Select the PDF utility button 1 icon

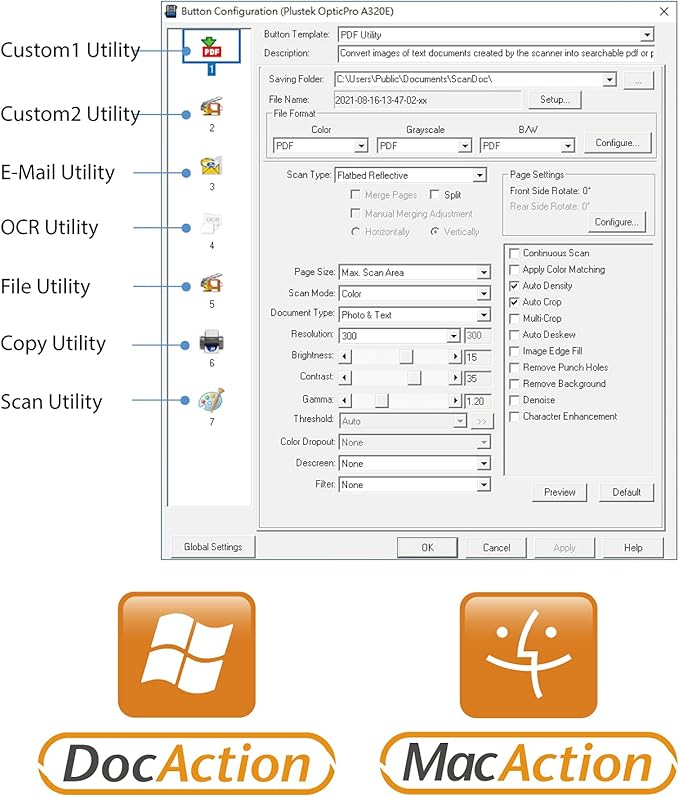pyautogui.click(x=211, y=47)
